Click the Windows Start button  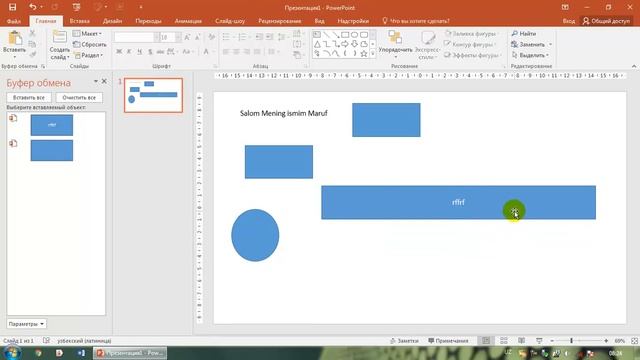(x=12, y=352)
